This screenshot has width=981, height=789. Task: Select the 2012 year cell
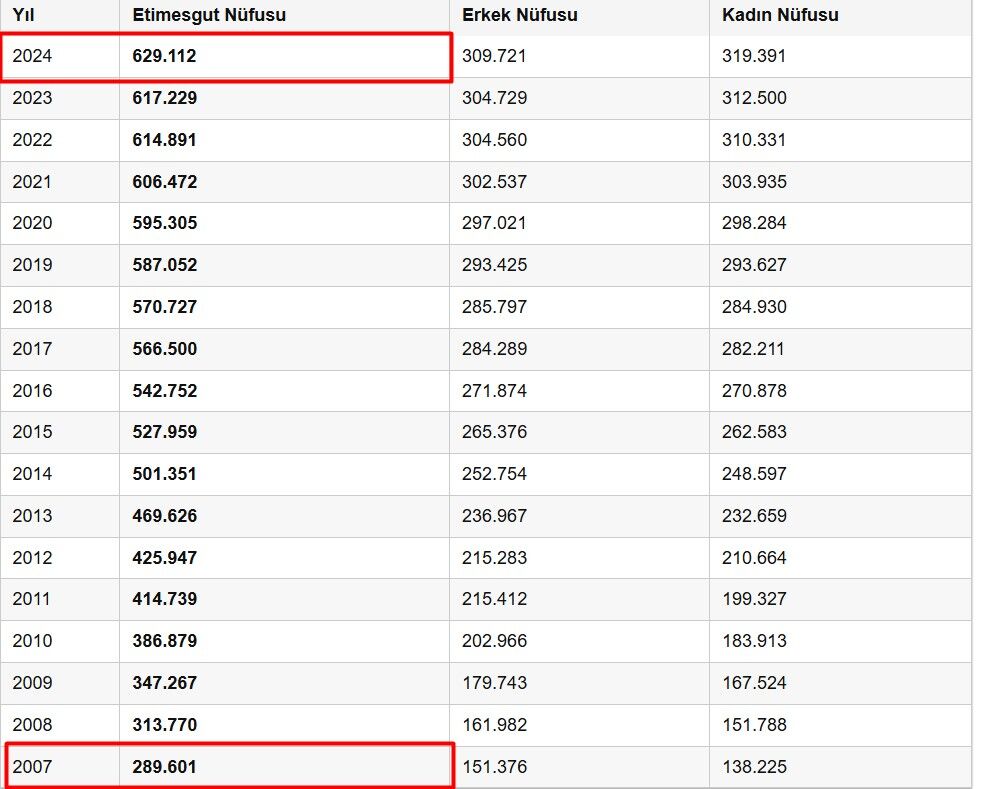click(32, 557)
